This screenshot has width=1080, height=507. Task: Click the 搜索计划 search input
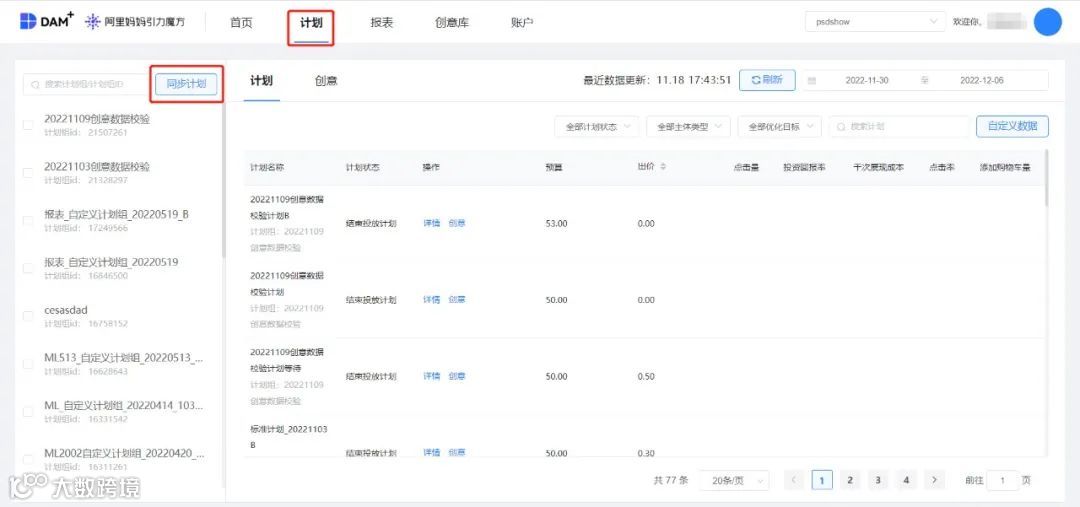(x=899, y=127)
